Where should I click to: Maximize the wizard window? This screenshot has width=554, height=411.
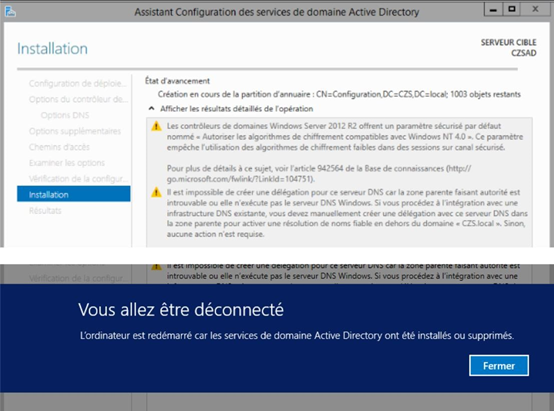point(511,10)
